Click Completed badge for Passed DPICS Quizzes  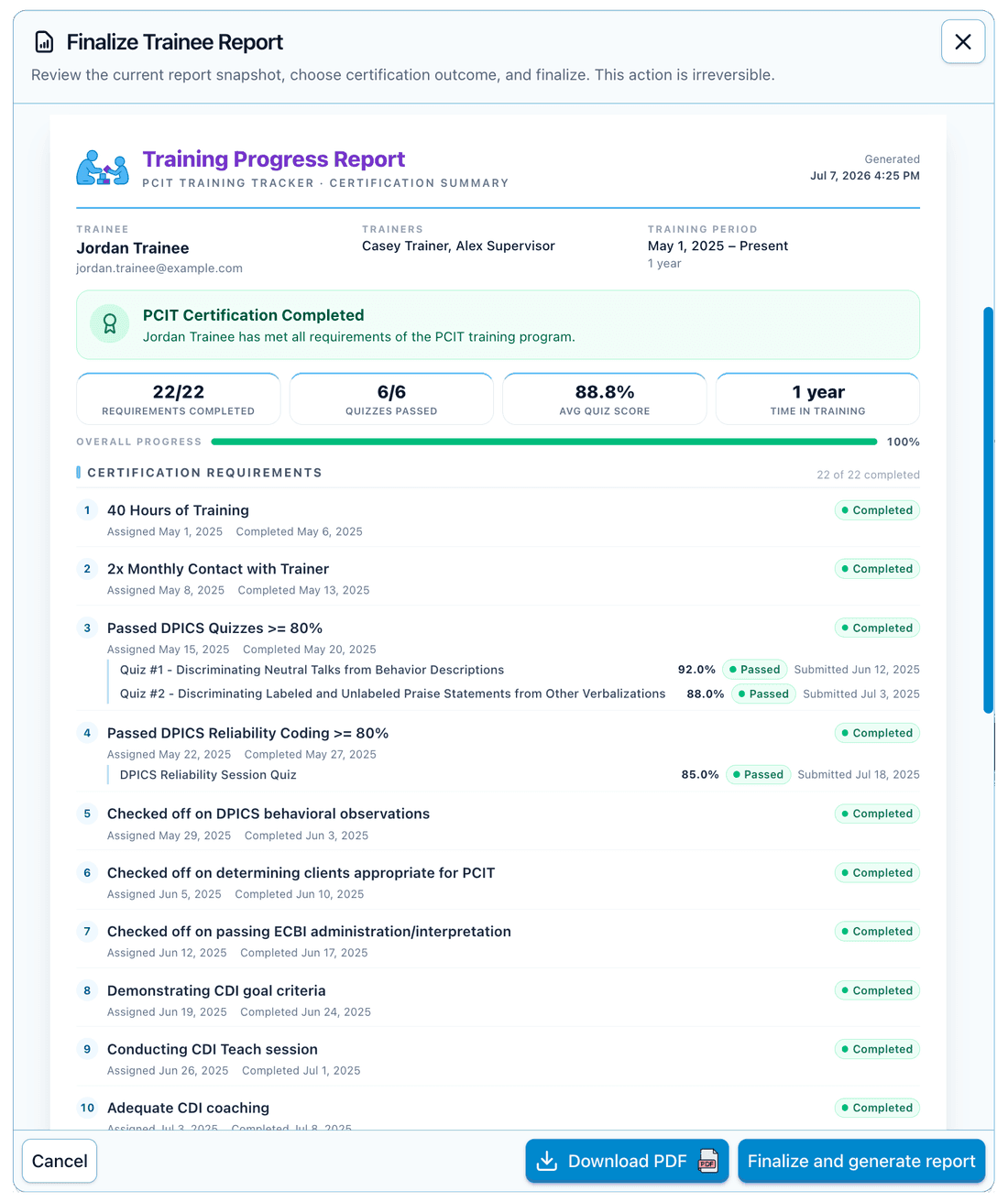(x=877, y=628)
